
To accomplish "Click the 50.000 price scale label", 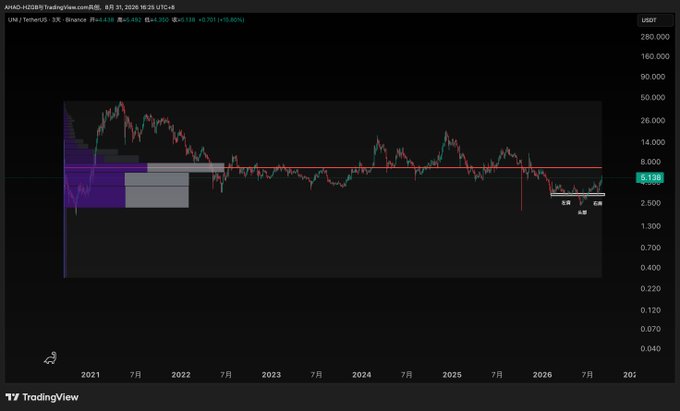I will tap(653, 98).
